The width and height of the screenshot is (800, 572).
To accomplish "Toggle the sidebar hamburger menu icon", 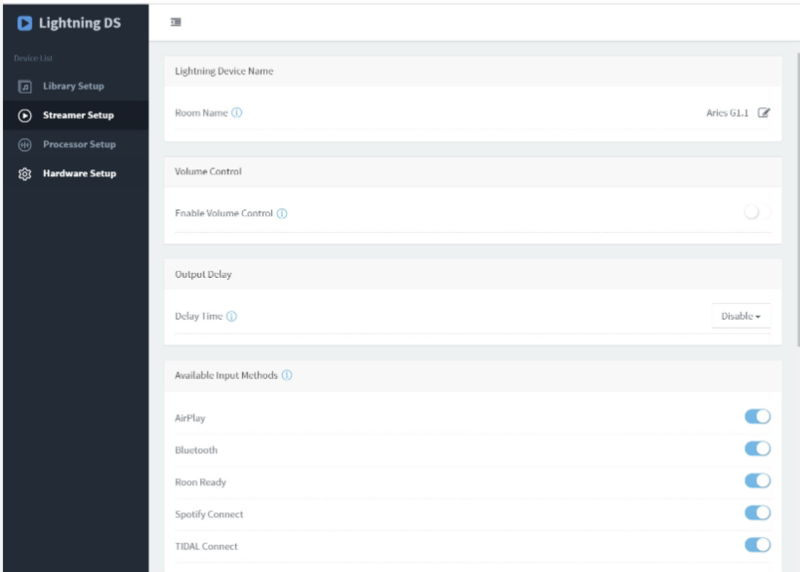I will click(176, 22).
